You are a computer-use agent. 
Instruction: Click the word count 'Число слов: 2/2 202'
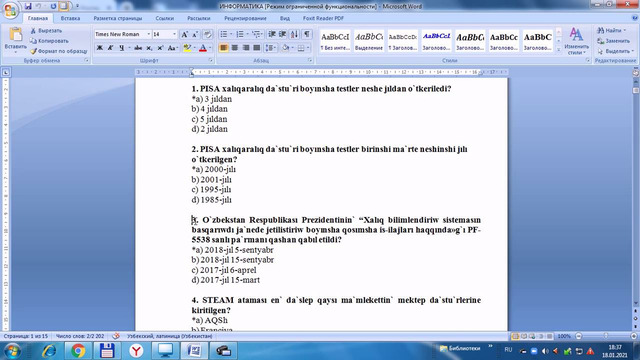coord(80,336)
